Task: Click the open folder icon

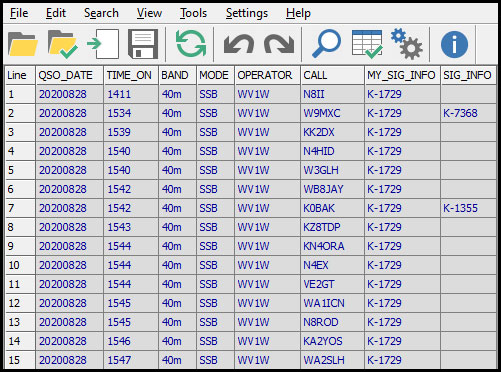Action: (23, 44)
